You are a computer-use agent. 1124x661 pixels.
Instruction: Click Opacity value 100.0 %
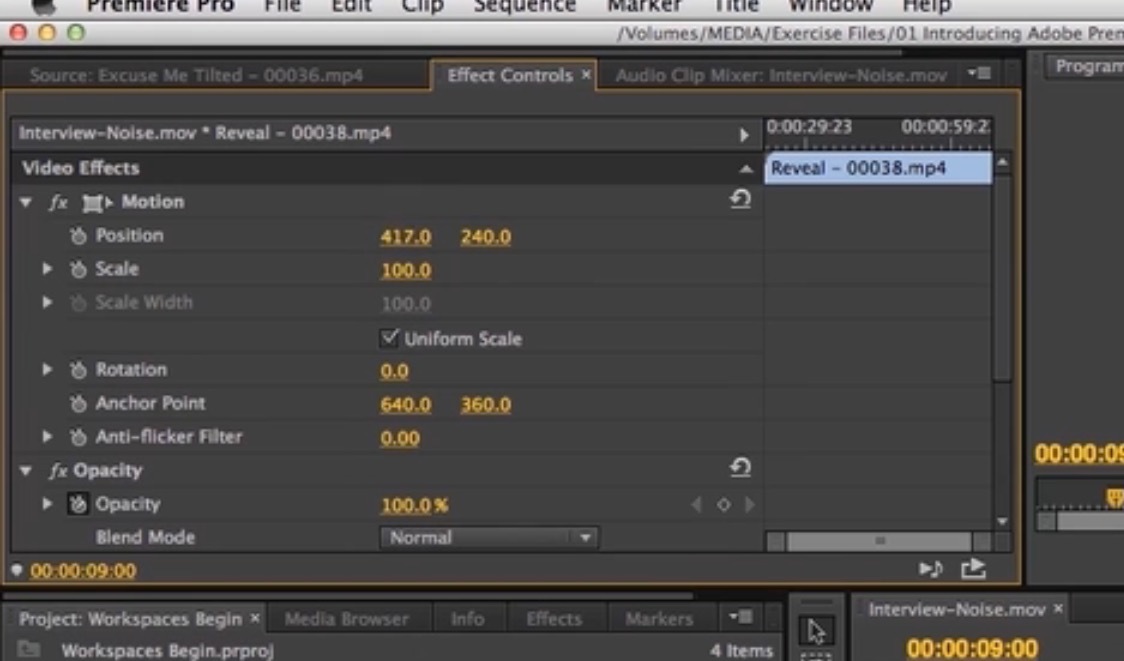414,505
